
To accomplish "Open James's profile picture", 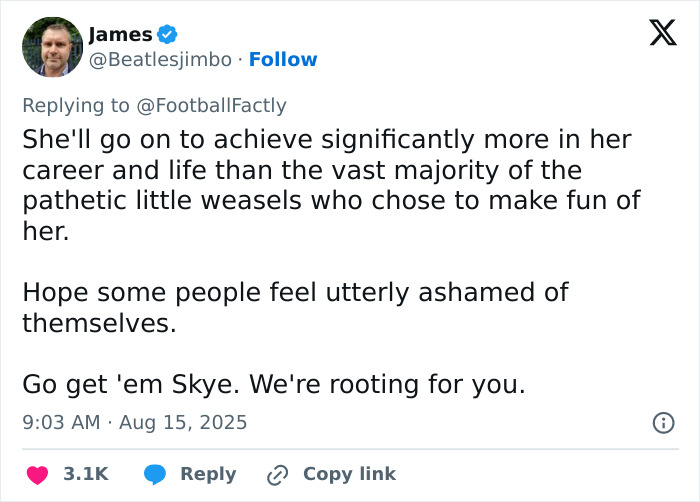I will (x=52, y=47).
